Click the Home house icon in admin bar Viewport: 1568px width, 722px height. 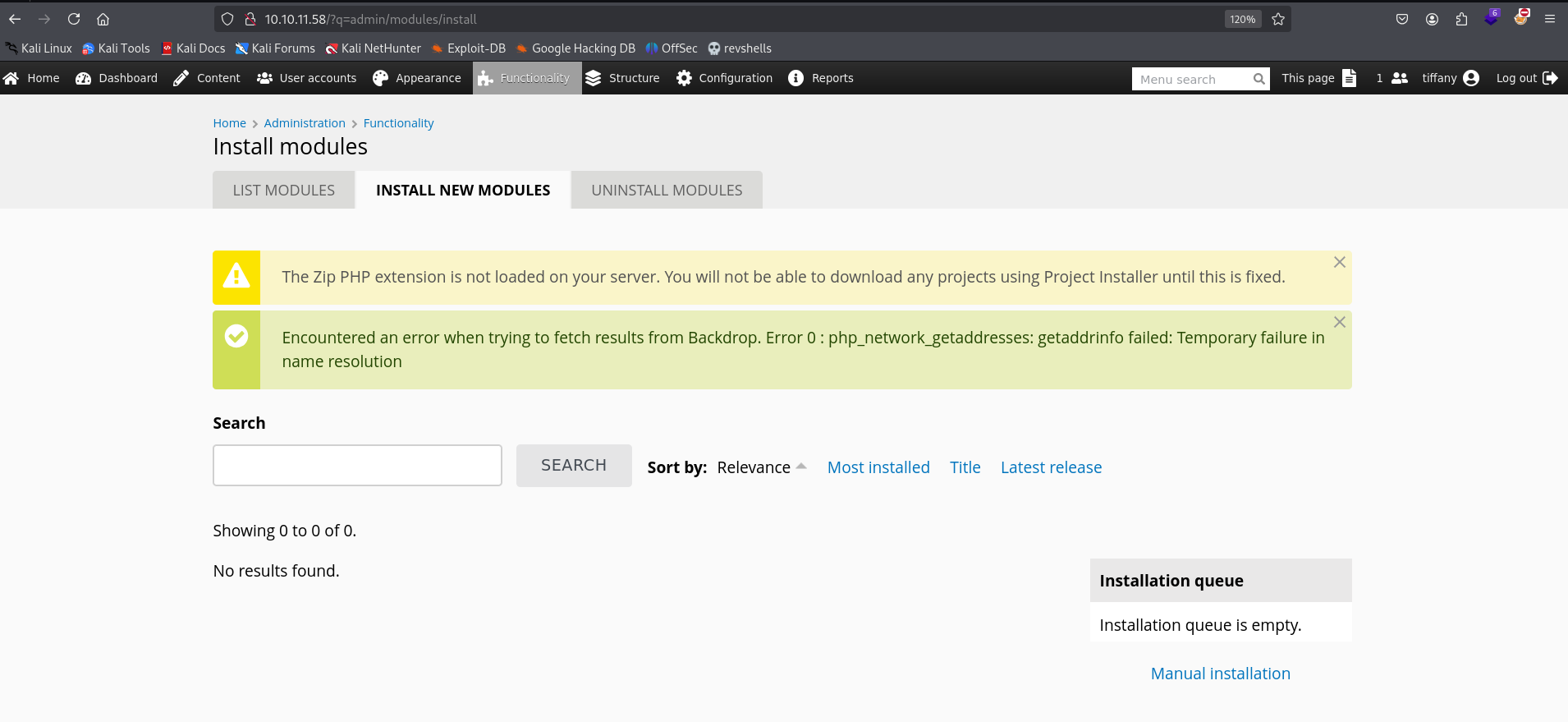(11, 78)
